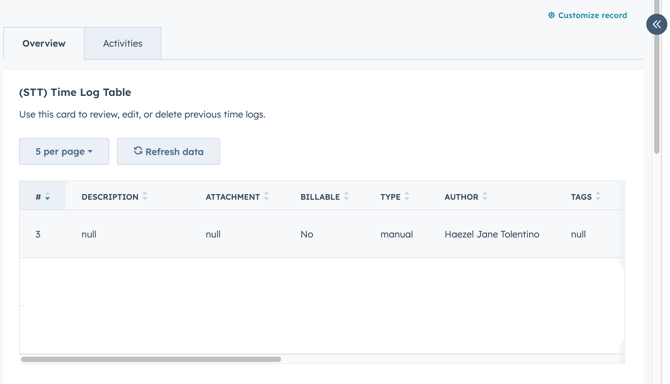This screenshot has width=670, height=384.
Task: Select row number 3 cell
Action: point(38,234)
